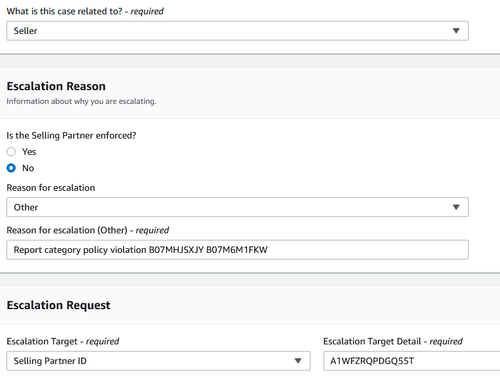Viewport: 500px width, 379px height.
Task: Click the 'Escalation Target - required' label
Action: pyautogui.click(x=63, y=341)
